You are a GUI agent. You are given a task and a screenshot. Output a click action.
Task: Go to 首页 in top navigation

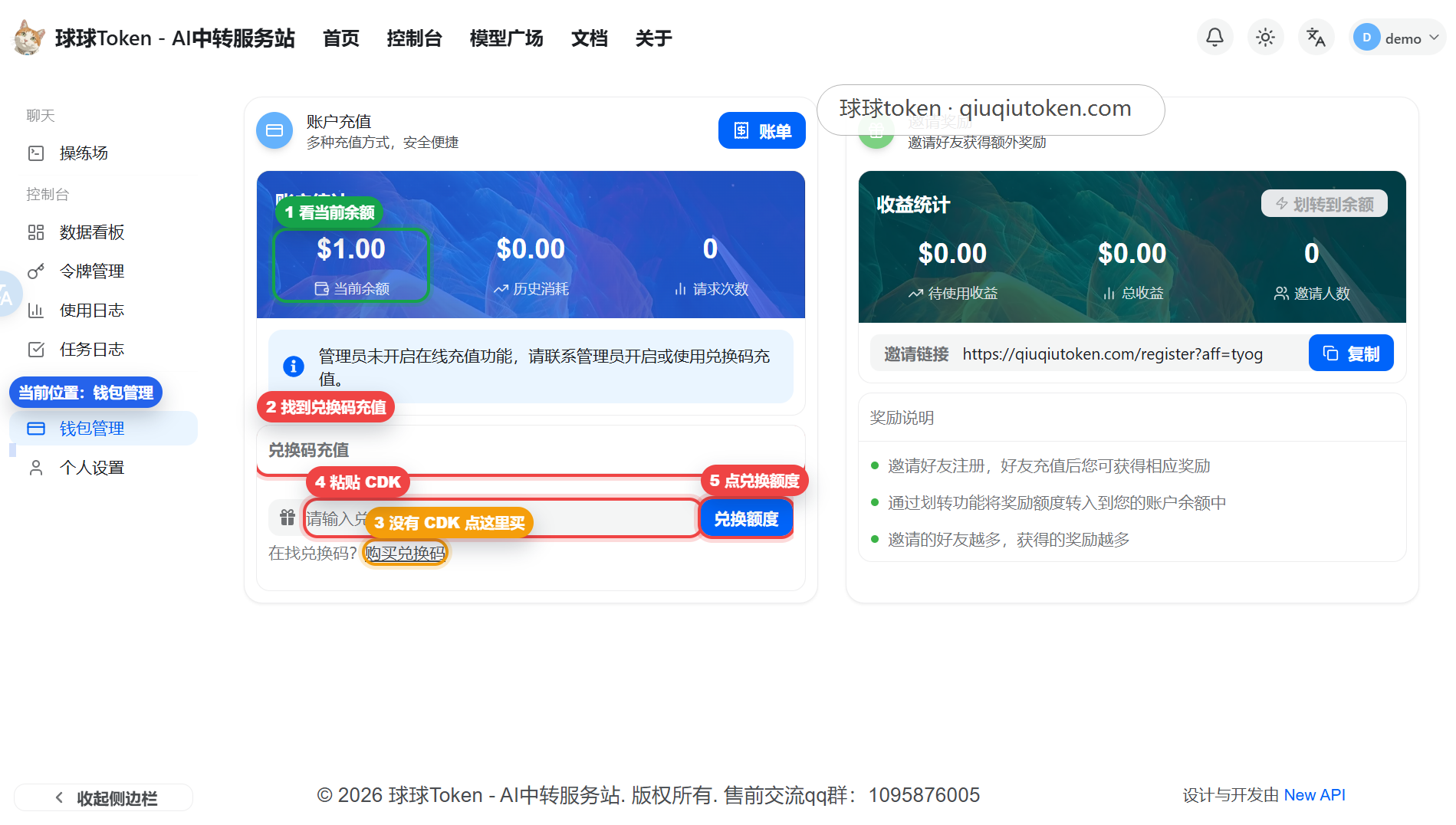click(x=340, y=38)
